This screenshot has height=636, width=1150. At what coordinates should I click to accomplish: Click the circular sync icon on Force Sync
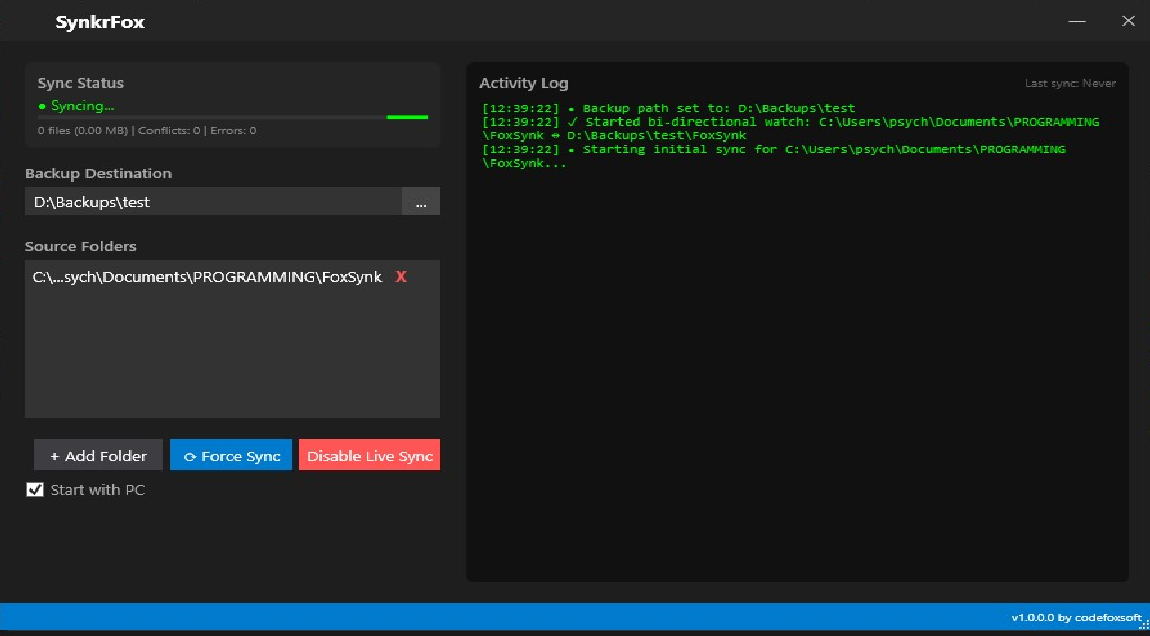click(x=188, y=455)
